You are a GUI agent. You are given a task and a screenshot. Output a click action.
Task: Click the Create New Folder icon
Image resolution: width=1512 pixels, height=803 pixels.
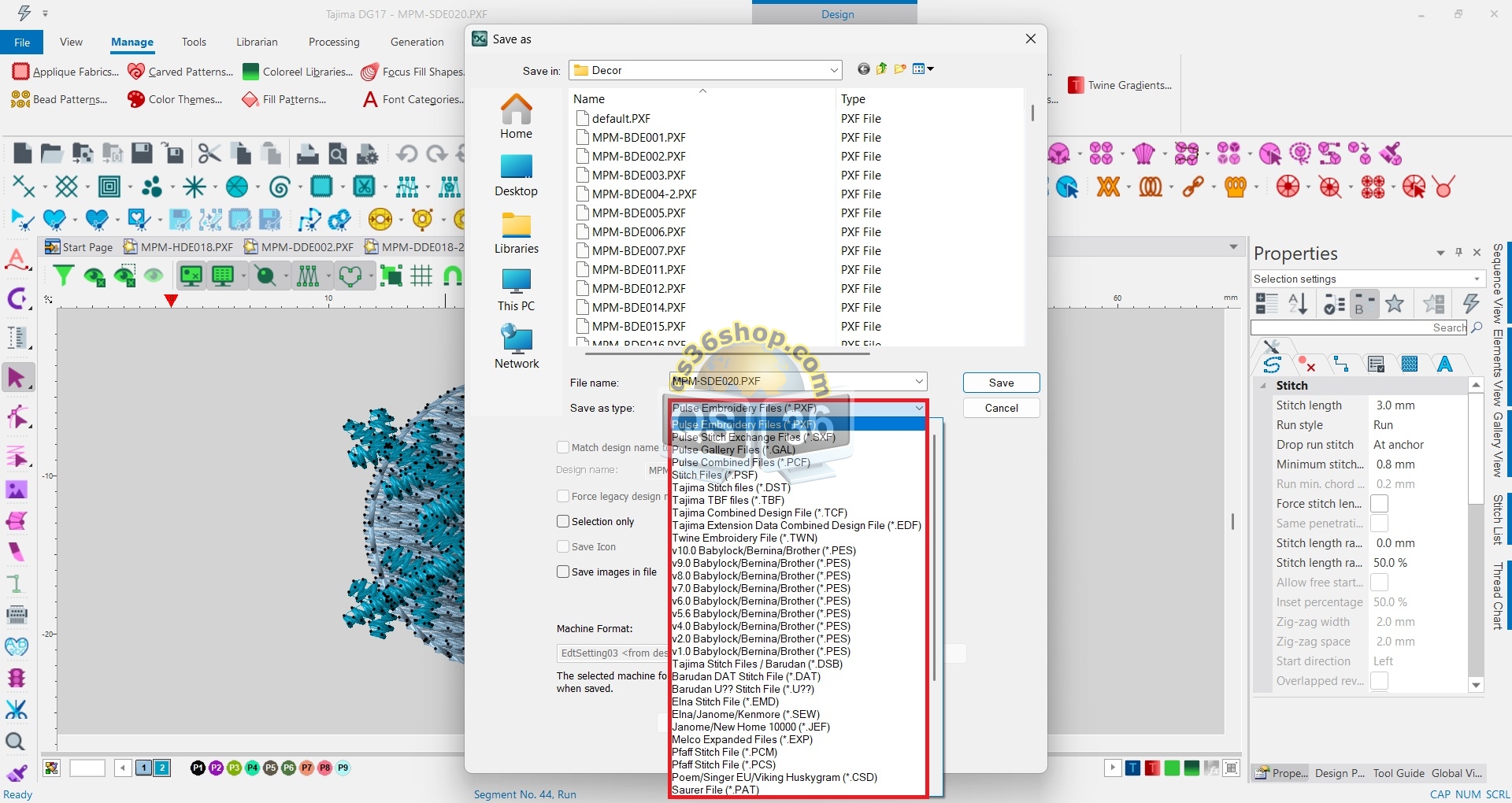point(900,69)
